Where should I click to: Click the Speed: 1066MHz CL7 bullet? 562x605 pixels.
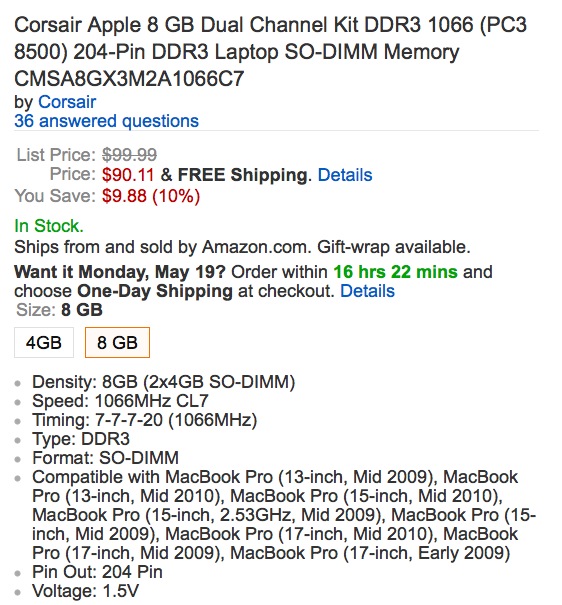click(120, 401)
